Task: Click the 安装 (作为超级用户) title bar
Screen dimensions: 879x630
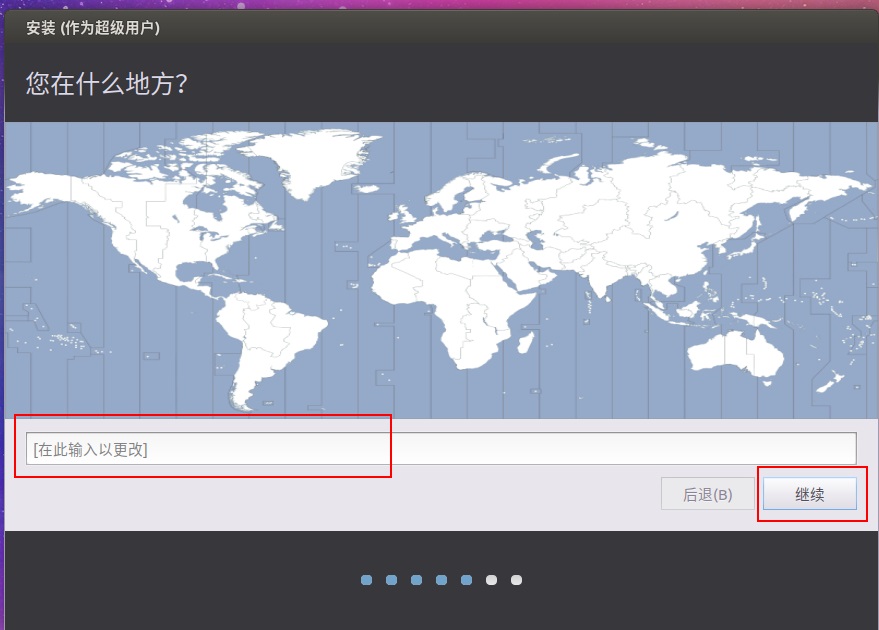Action: point(93,28)
